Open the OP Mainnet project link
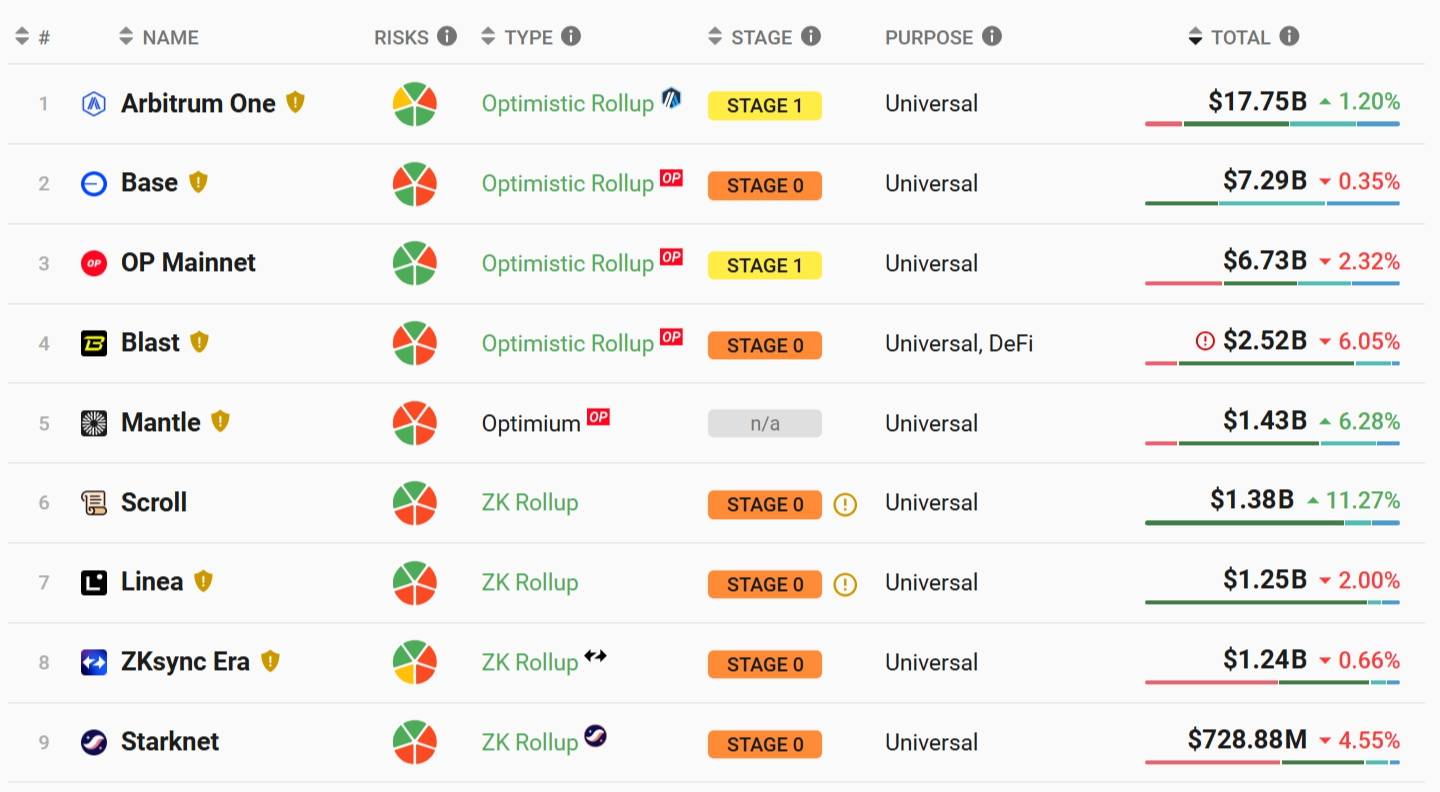This screenshot has height=792, width=1440. tap(188, 263)
